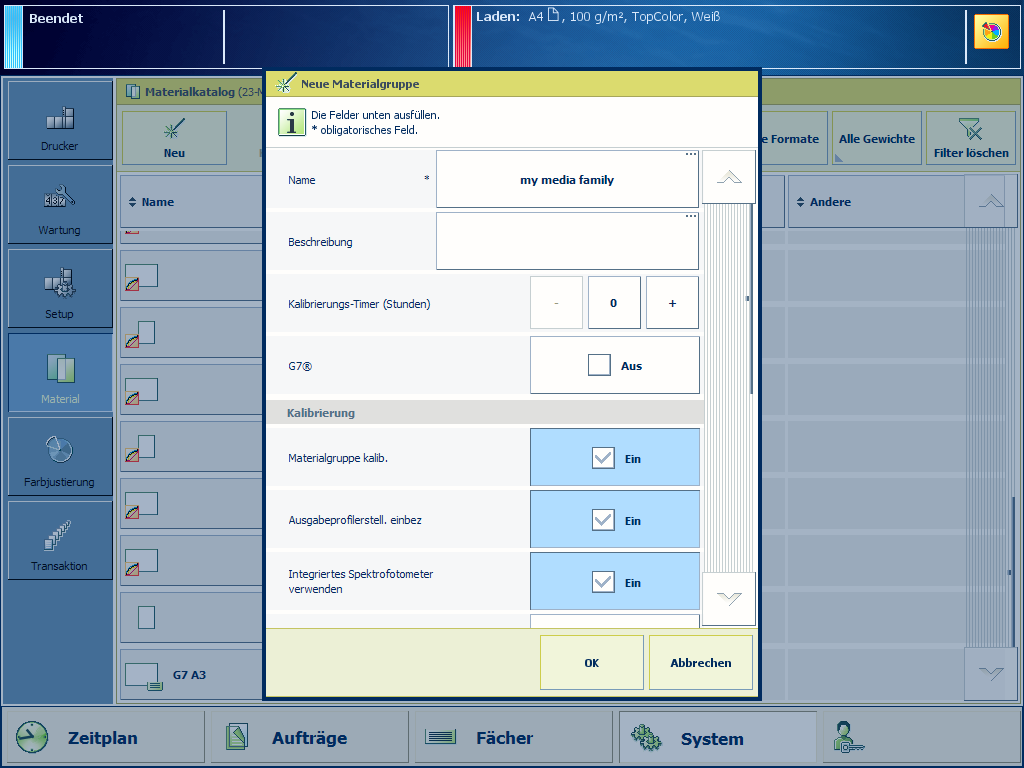Decrease Kalibrierungs-Timer with minus button
Image resolution: width=1024 pixels, height=768 pixels.
click(556, 302)
